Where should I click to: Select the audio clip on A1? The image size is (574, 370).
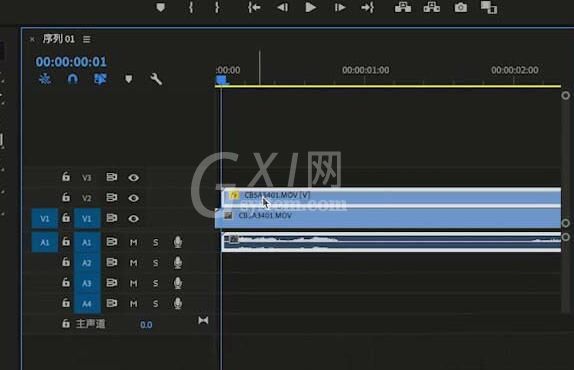(391, 242)
